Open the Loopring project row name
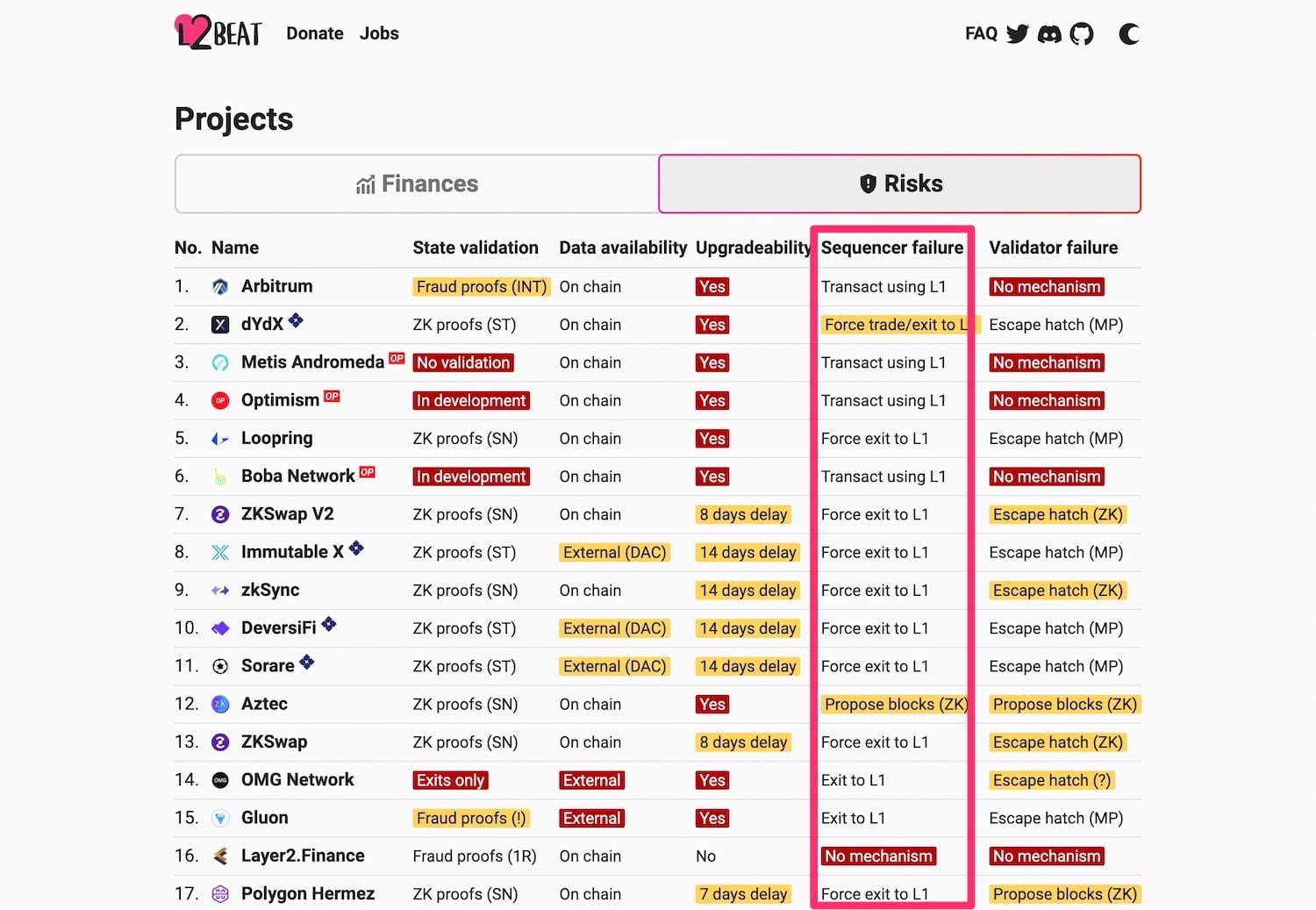This screenshot has width=1316, height=910. click(277, 438)
